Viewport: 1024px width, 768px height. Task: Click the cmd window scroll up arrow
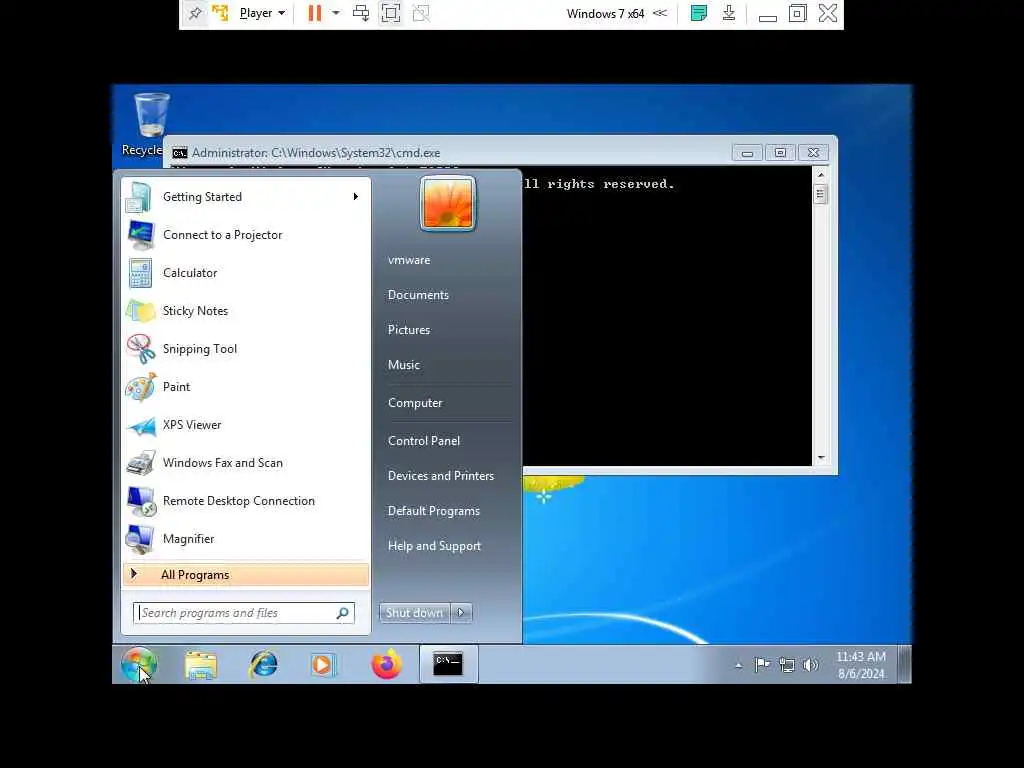(821, 175)
